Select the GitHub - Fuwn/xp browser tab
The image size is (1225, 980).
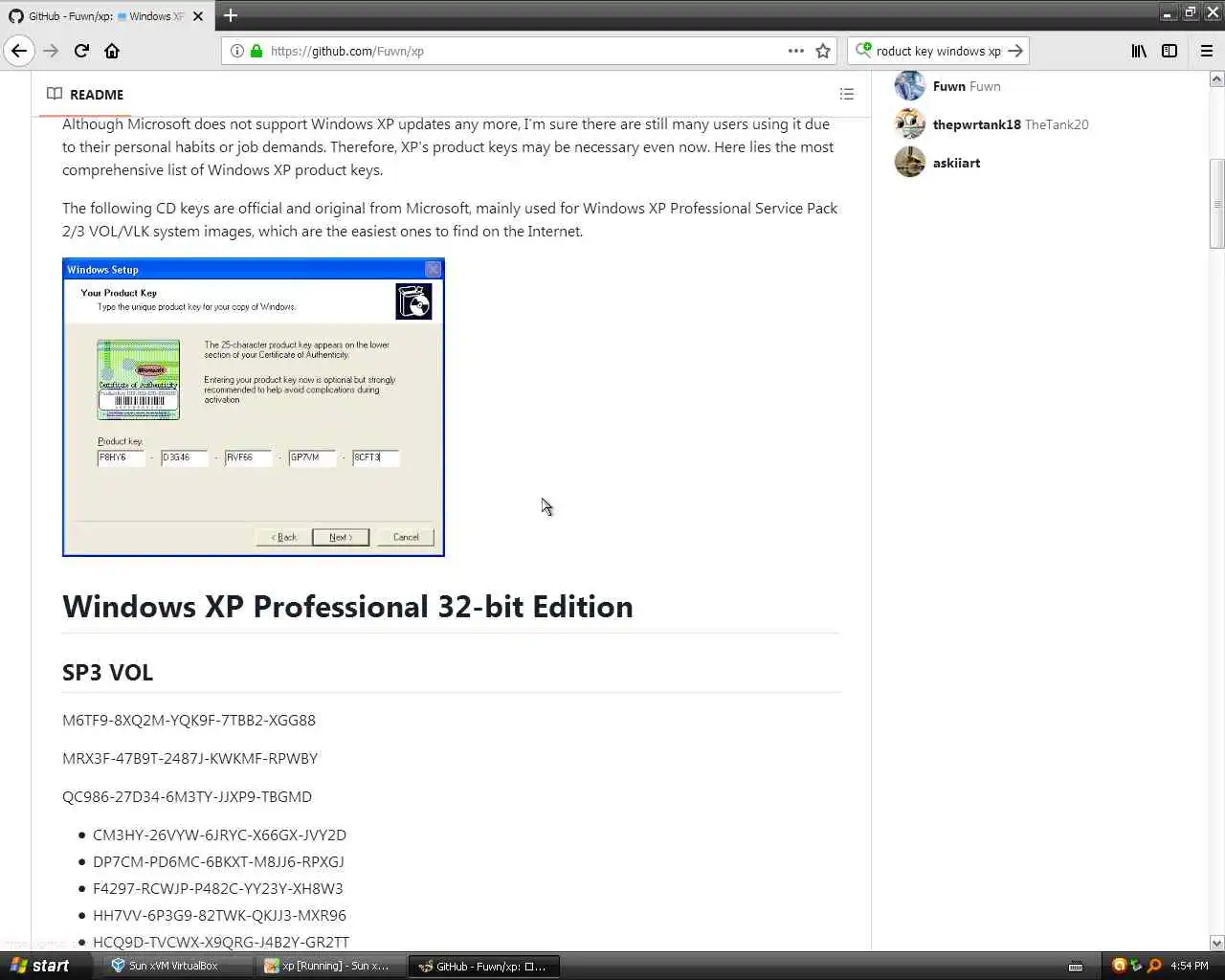[105, 16]
